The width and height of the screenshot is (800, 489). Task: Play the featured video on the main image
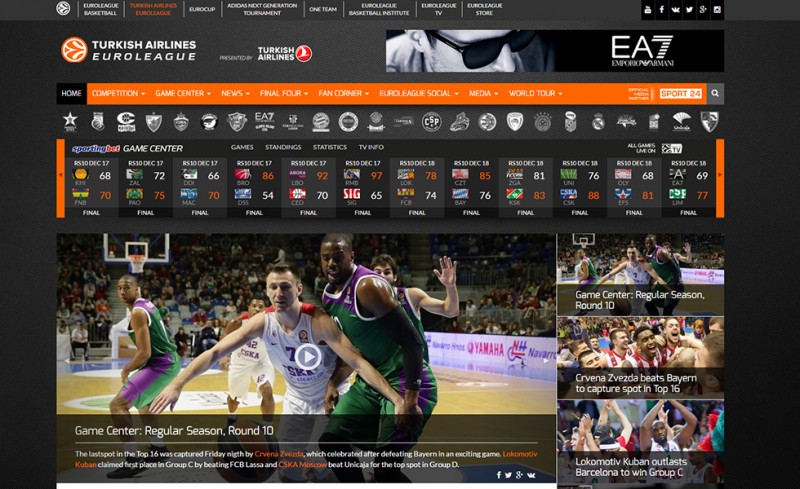click(x=307, y=357)
